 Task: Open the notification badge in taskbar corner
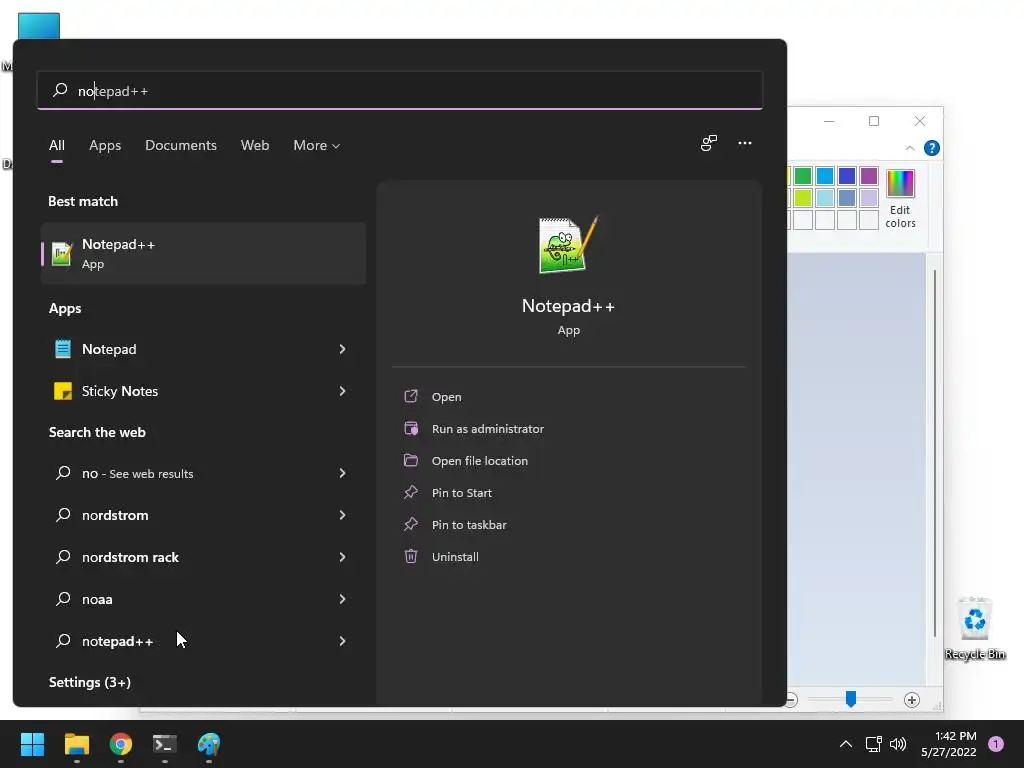(x=996, y=744)
